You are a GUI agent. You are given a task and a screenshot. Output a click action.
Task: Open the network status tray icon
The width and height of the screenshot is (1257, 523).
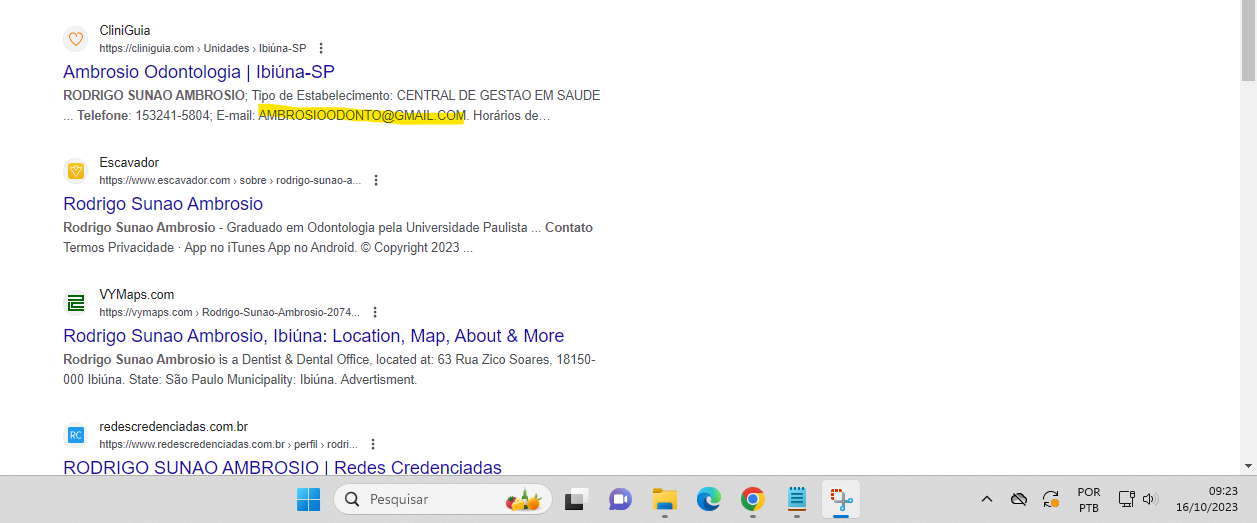pyautogui.click(x=1126, y=499)
